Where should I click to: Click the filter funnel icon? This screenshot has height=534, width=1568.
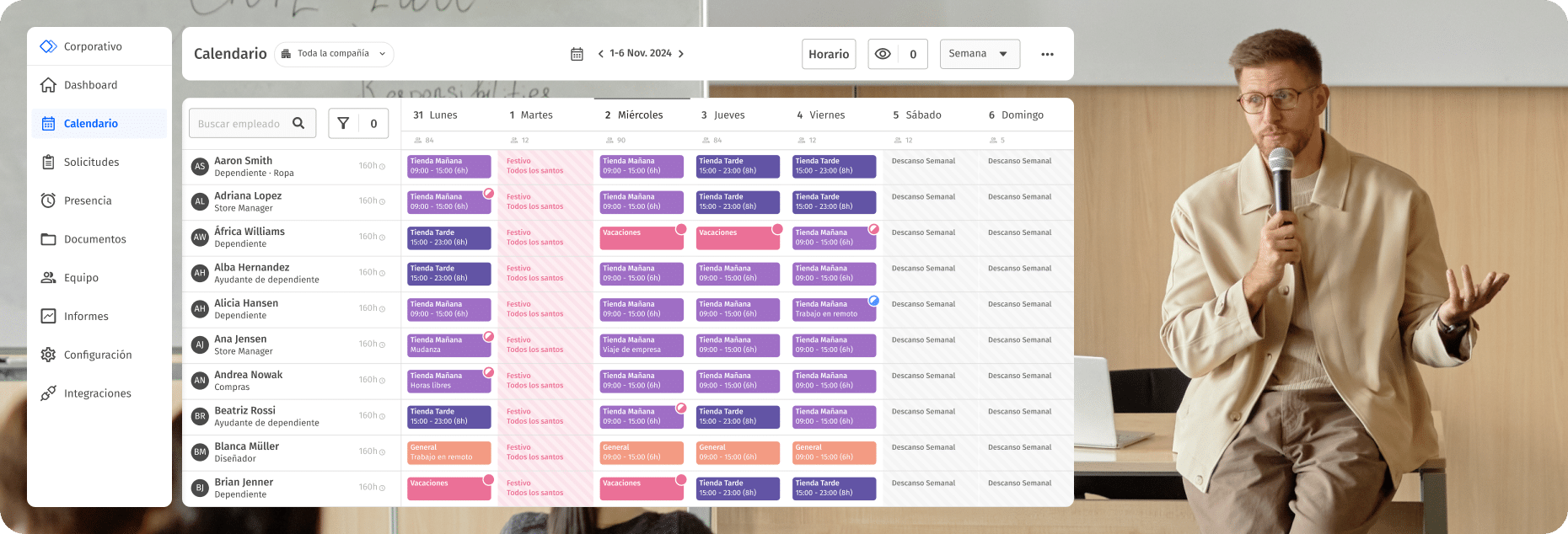click(343, 124)
